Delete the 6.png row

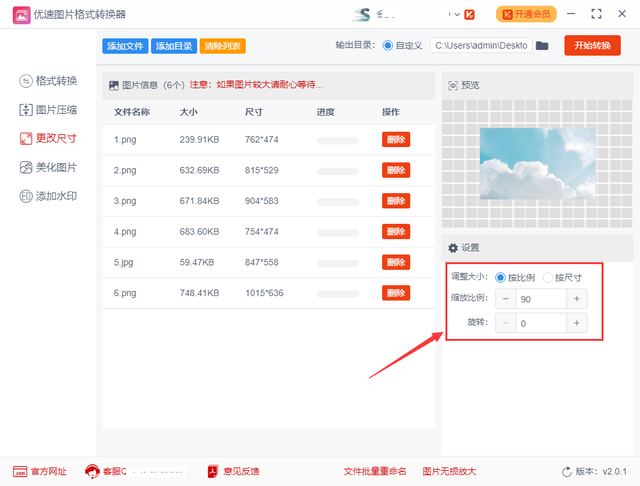pos(396,293)
